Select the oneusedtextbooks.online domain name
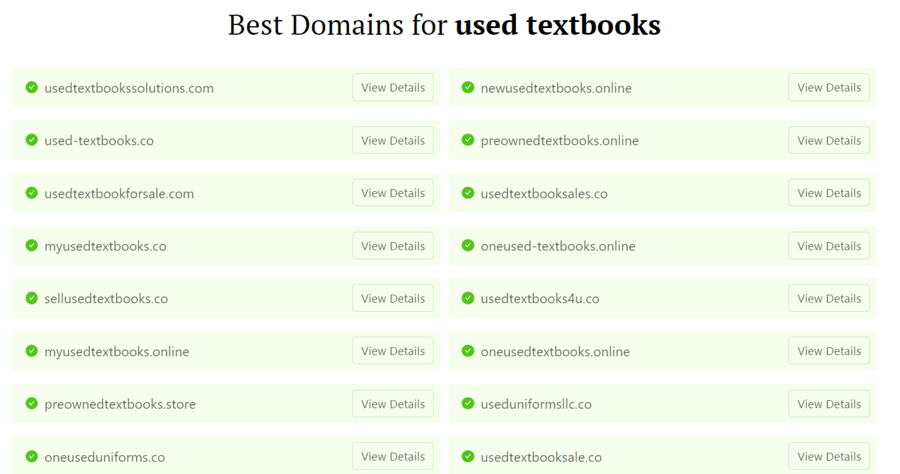 [x=555, y=352]
